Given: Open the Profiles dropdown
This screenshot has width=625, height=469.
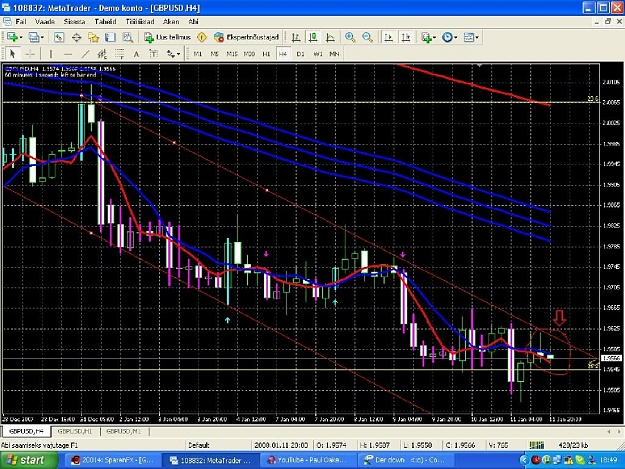Looking at the screenshot, I should (x=36, y=37).
